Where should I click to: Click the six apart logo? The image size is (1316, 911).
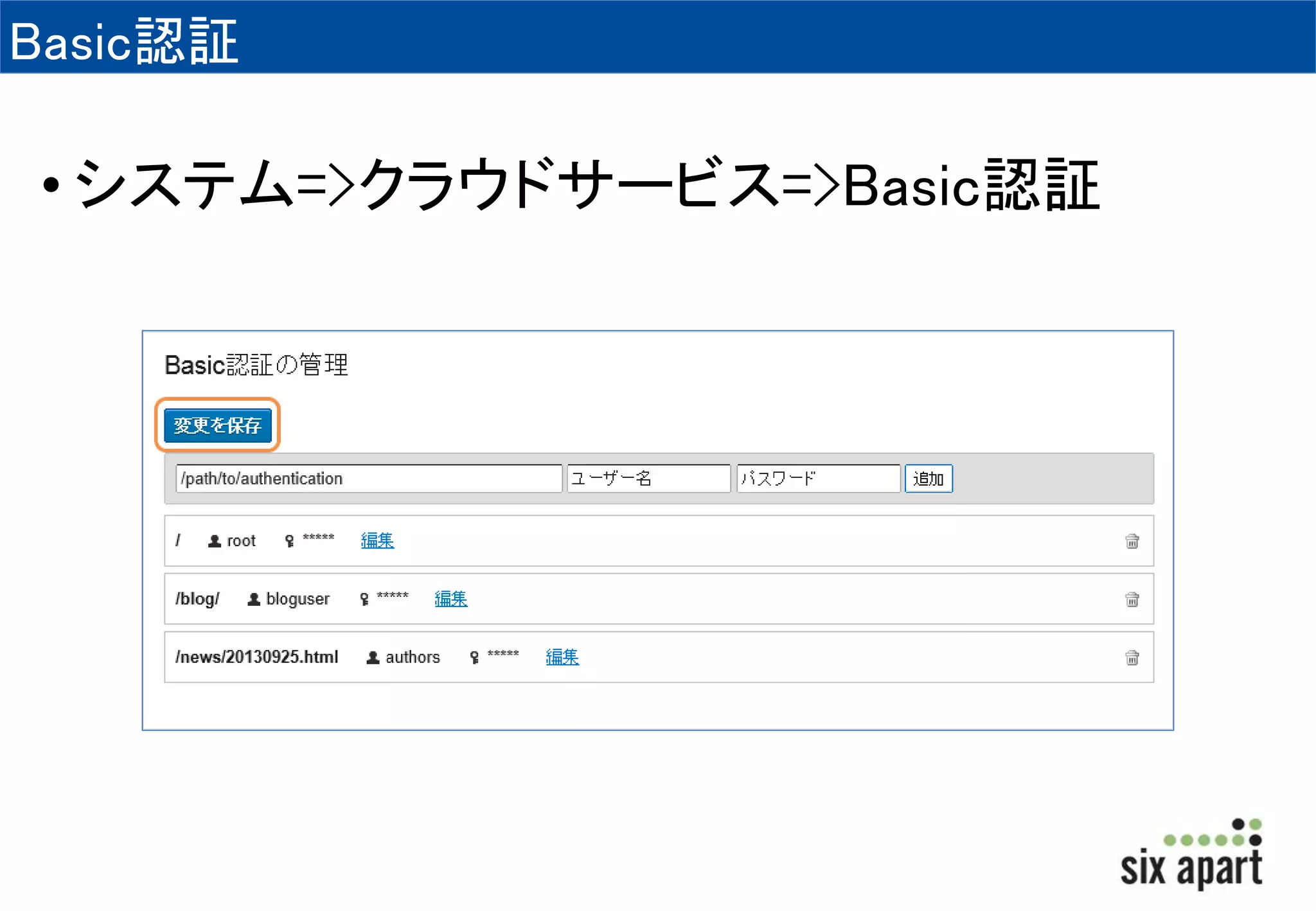tap(1192, 854)
